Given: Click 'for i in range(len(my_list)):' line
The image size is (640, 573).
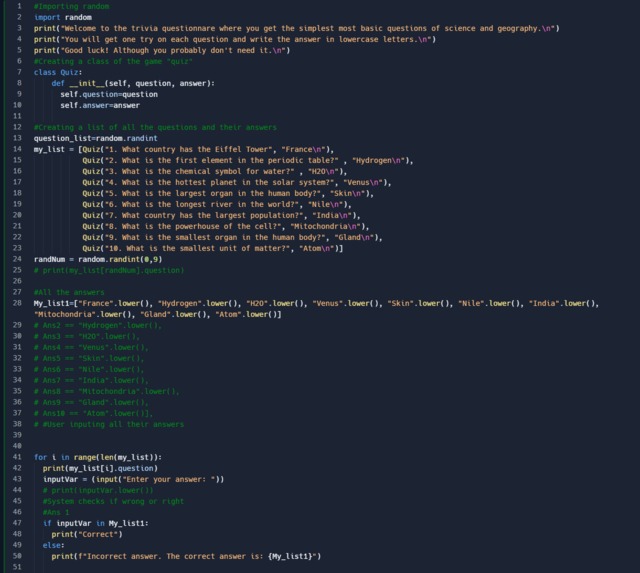Looking at the screenshot, I should click(x=98, y=458).
